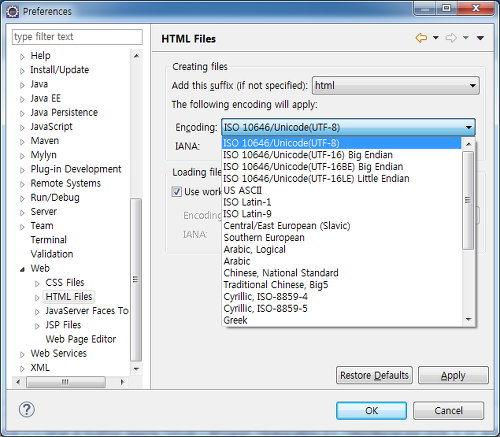Select Traditional Chinese, Big5 encoding
Viewport: 500px width, 437px height.
pyautogui.click(x=342, y=285)
